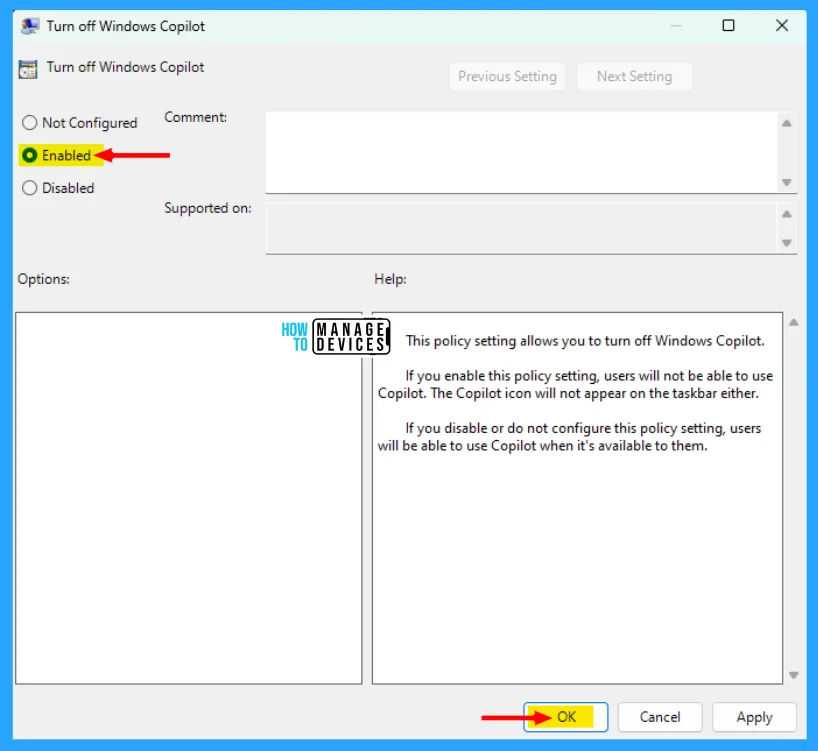Click Apply to save the policy
Screen dimensions: 818x751
point(754,717)
